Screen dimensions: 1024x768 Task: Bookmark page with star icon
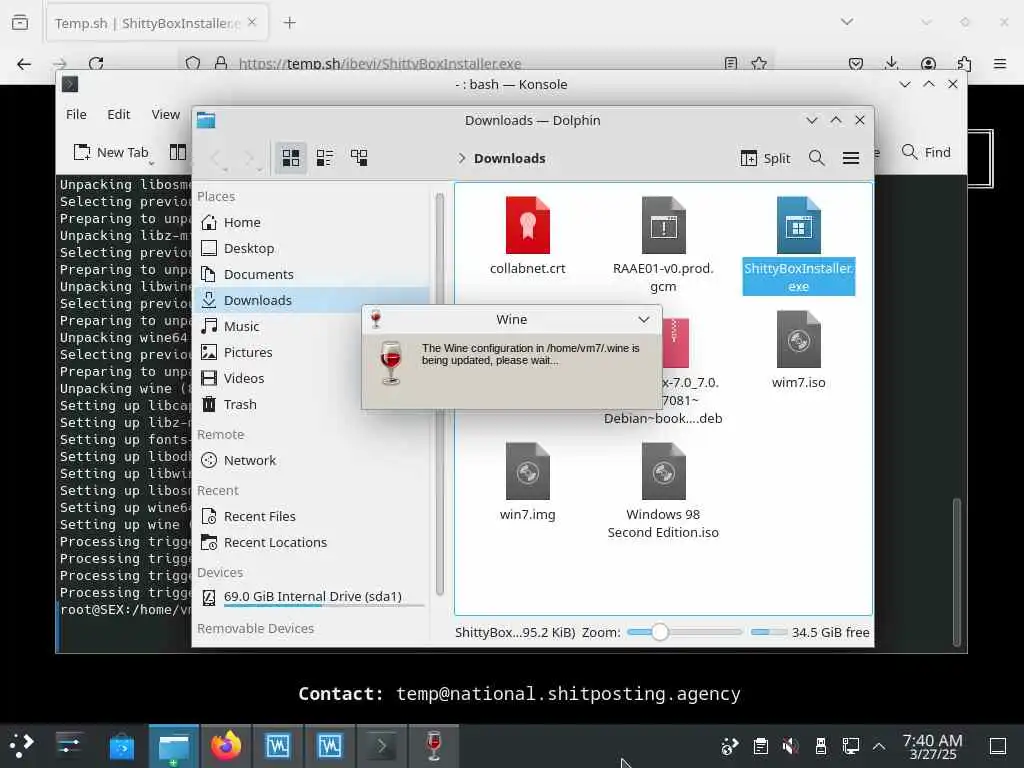(x=759, y=64)
